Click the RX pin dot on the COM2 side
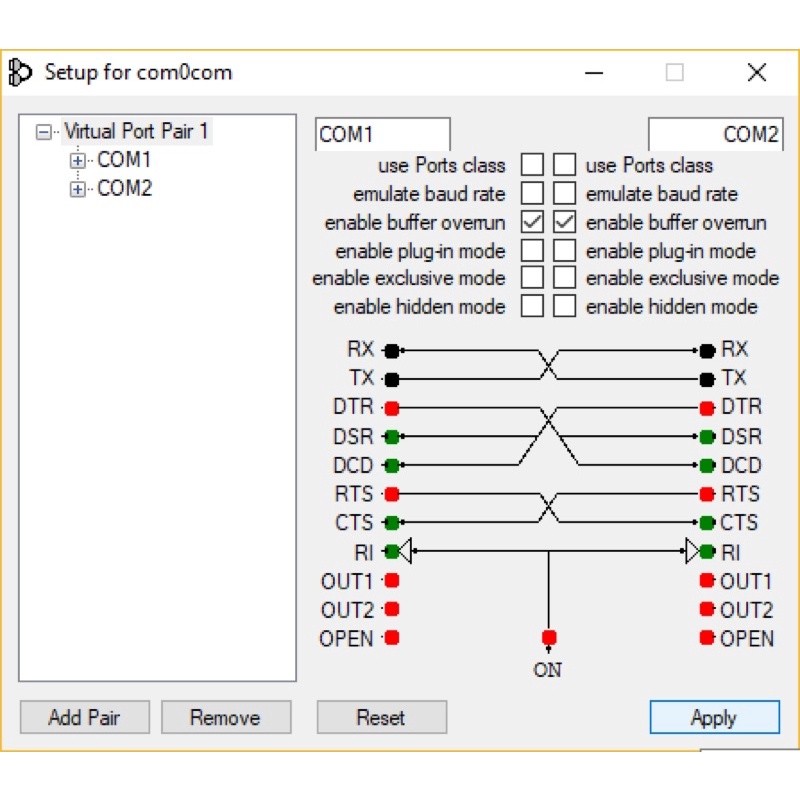800x800 pixels. [x=707, y=351]
